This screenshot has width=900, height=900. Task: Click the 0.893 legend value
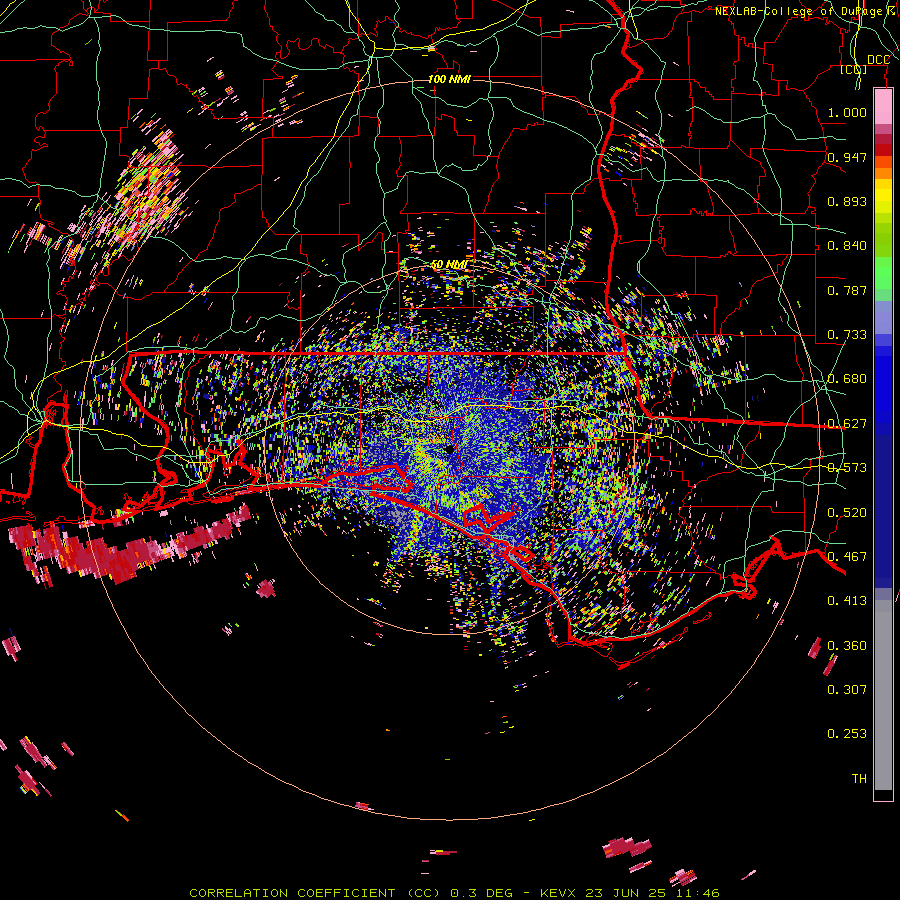tap(847, 201)
